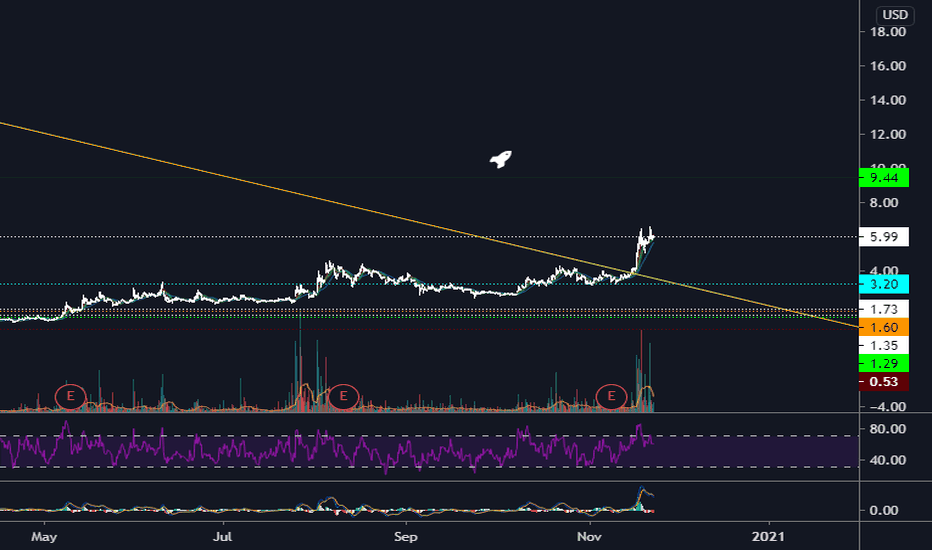
Task: Click the 12.00 price axis tick
Action: pyautogui.click(x=888, y=134)
